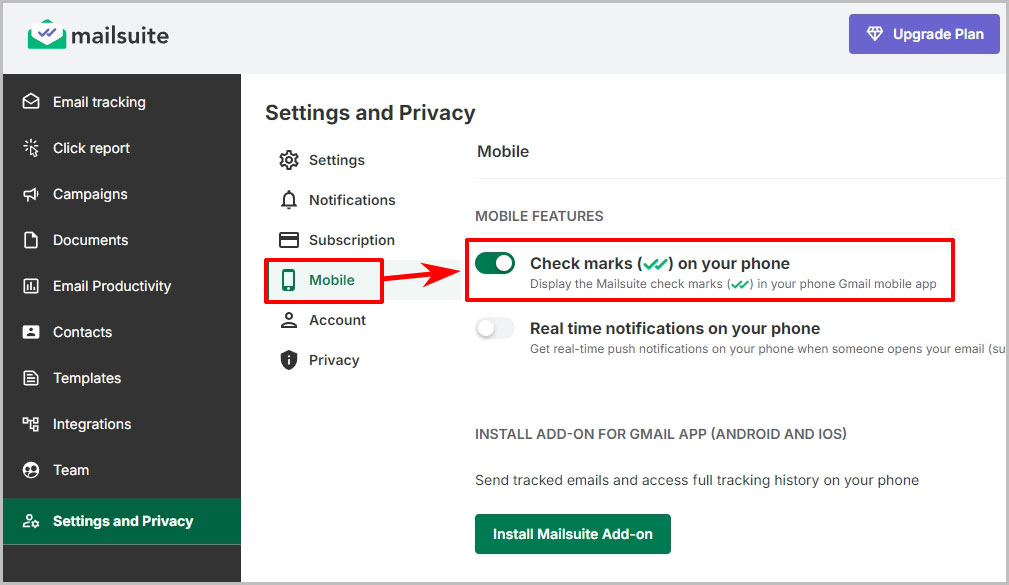The image size is (1009, 585).
Task: Click the person icon beside Account
Action: [289, 320]
